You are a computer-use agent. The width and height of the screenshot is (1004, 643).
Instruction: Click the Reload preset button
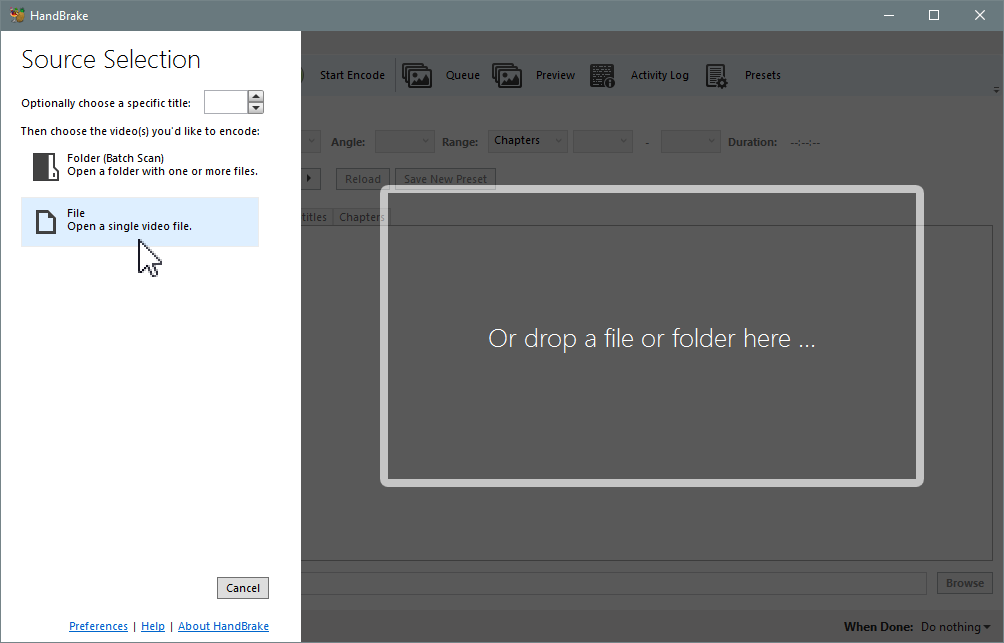click(x=362, y=179)
